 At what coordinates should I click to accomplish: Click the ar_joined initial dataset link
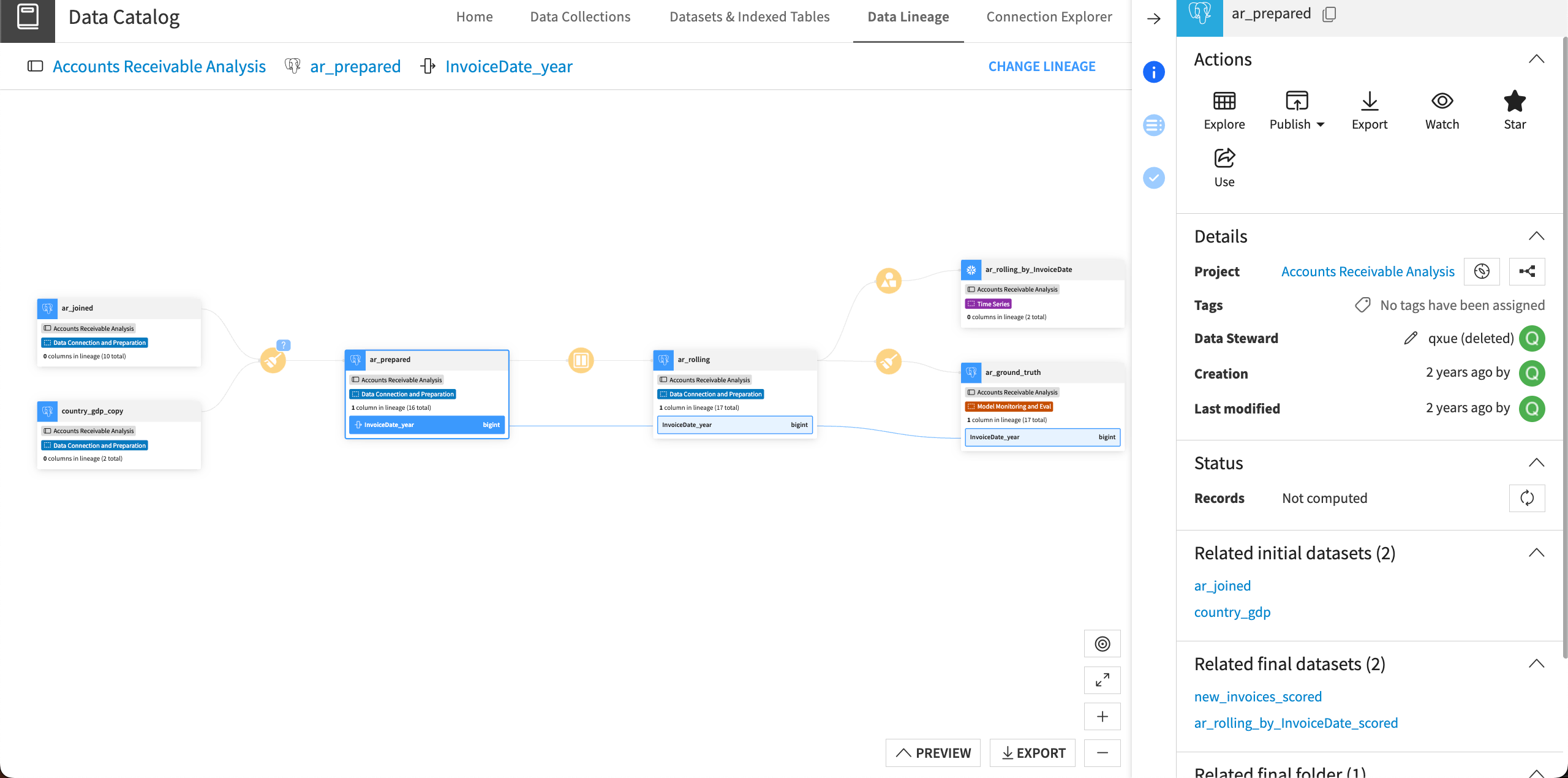point(1222,584)
